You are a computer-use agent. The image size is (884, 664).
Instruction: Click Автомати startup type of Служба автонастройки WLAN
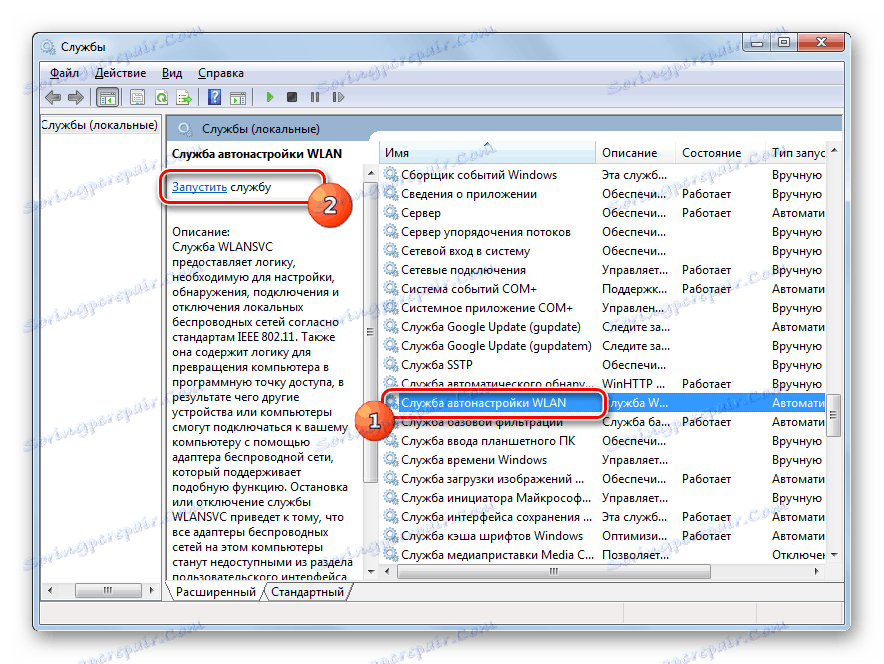click(x=798, y=403)
